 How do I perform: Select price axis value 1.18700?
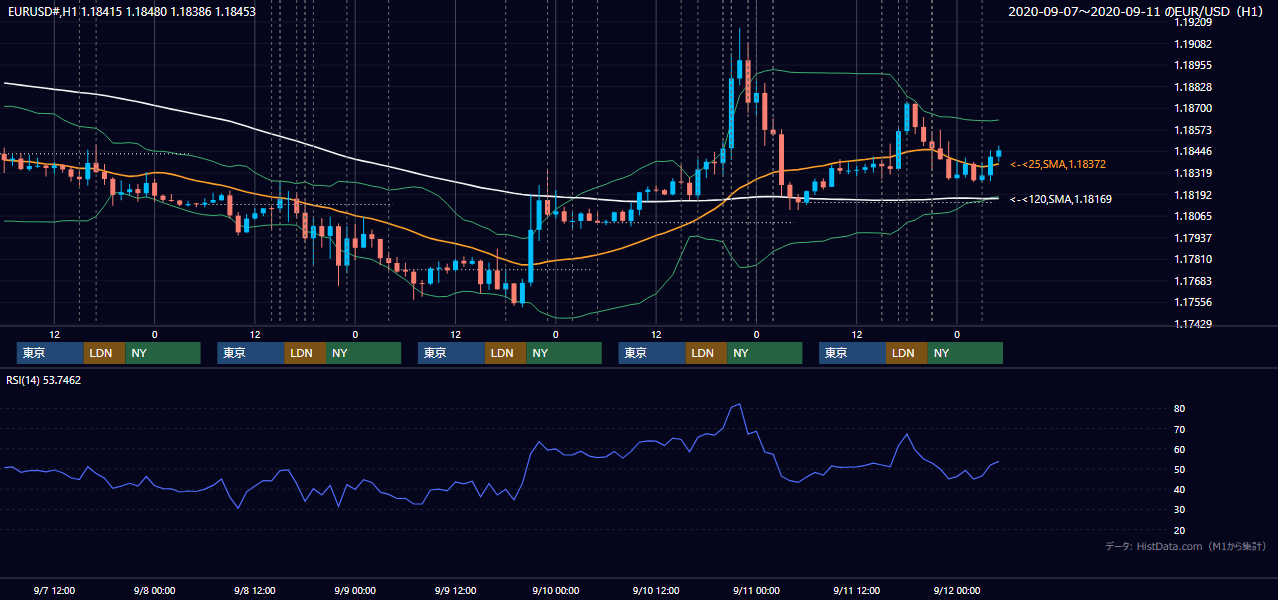point(1192,108)
